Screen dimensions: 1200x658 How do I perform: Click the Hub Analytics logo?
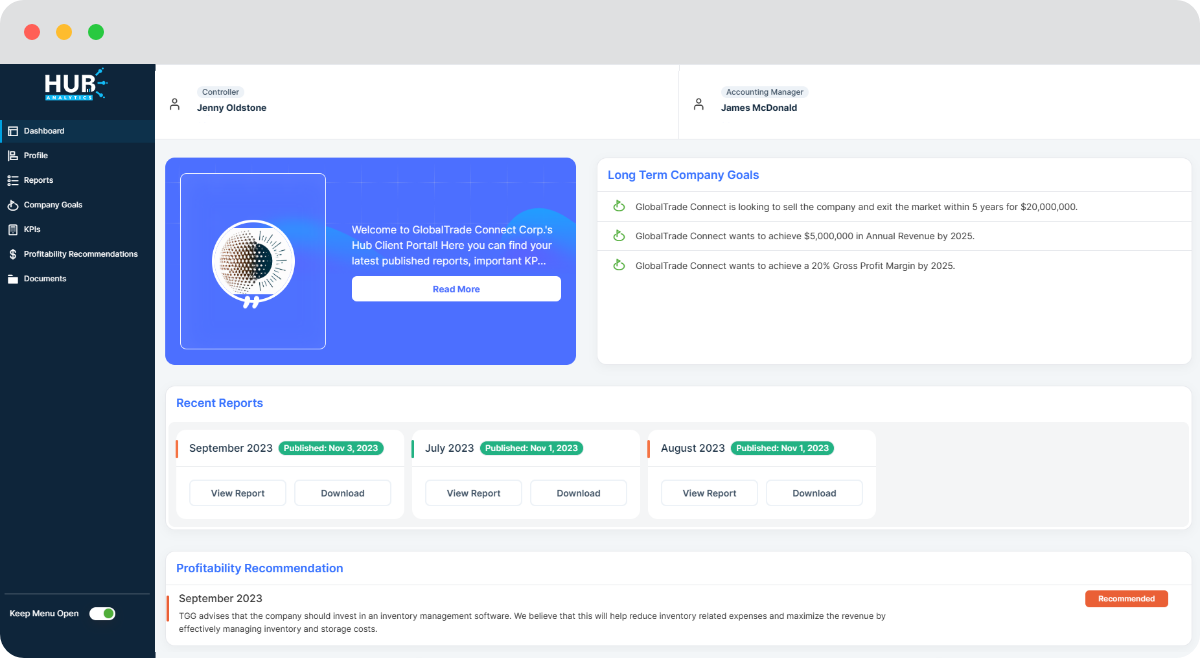(x=75, y=86)
